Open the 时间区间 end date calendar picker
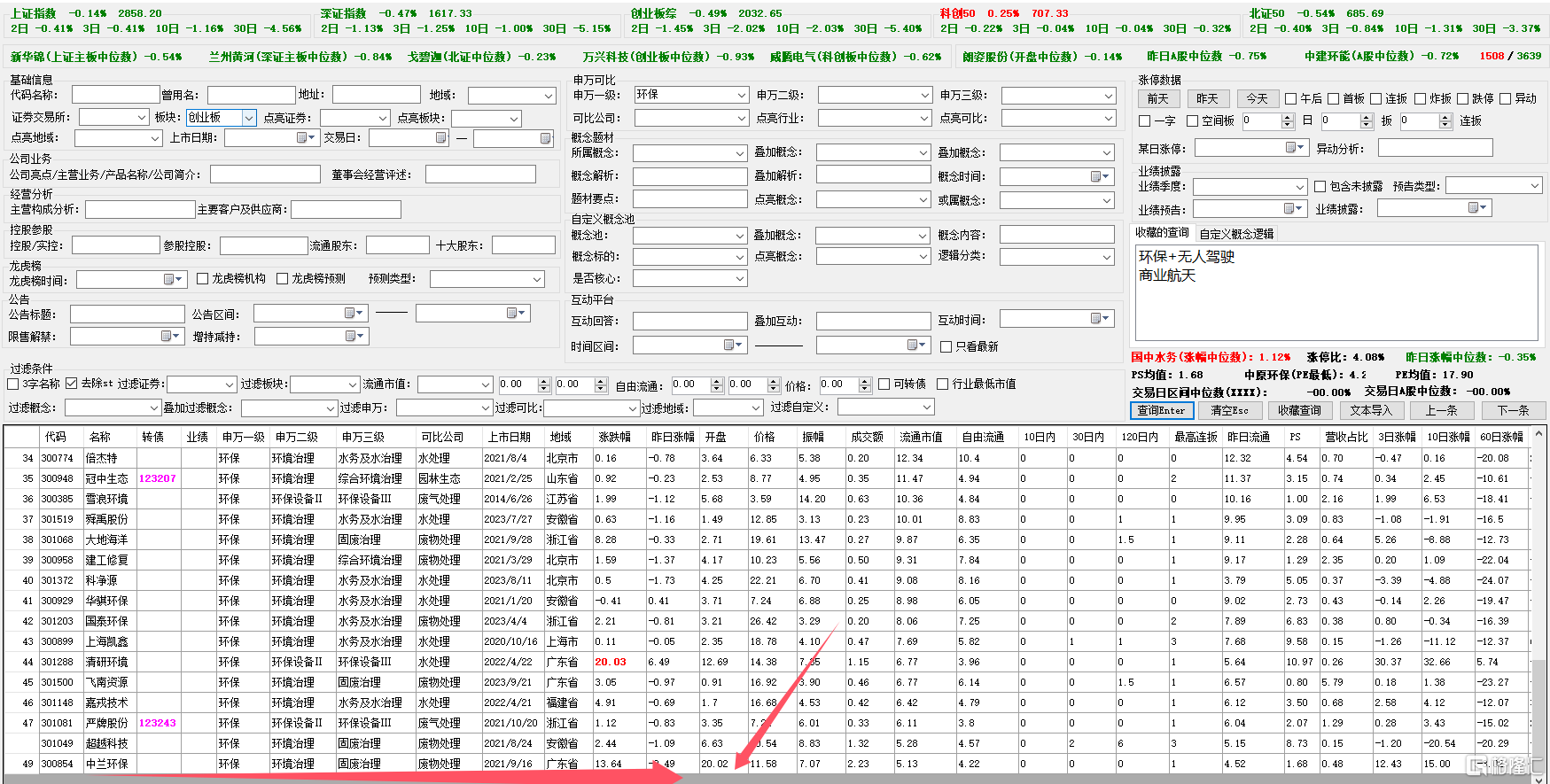The image size is (1550, 784). pos(917,345)
